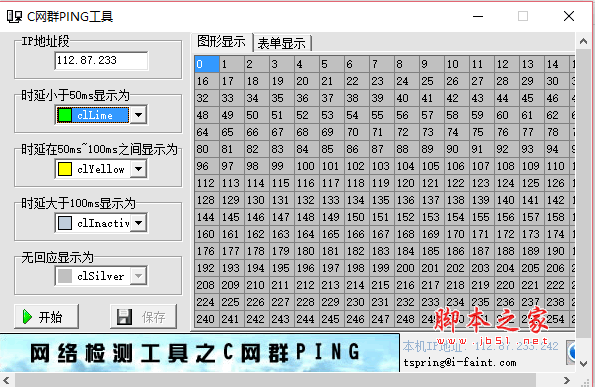Select grid cell 213
This screenshot has width=595, height=387.
pyautogui.click(x=332, y=285)
